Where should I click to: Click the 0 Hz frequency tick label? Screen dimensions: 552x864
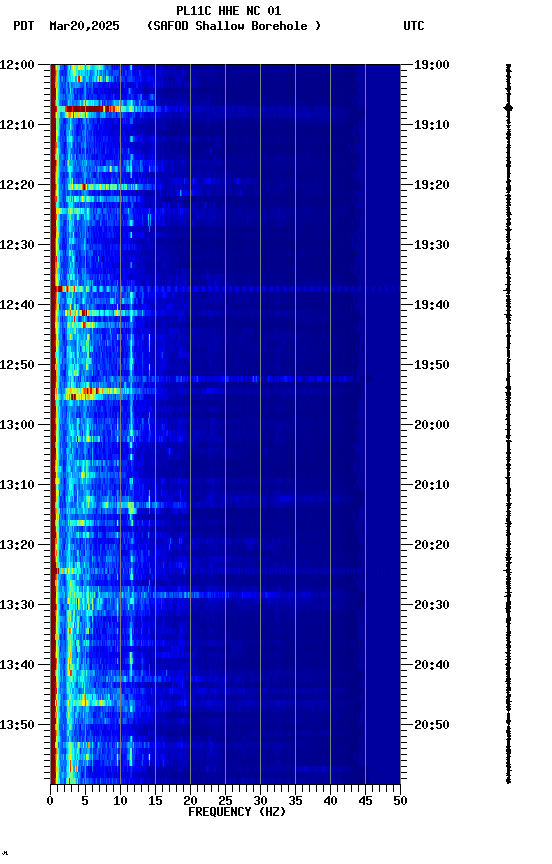pos(50,801)
